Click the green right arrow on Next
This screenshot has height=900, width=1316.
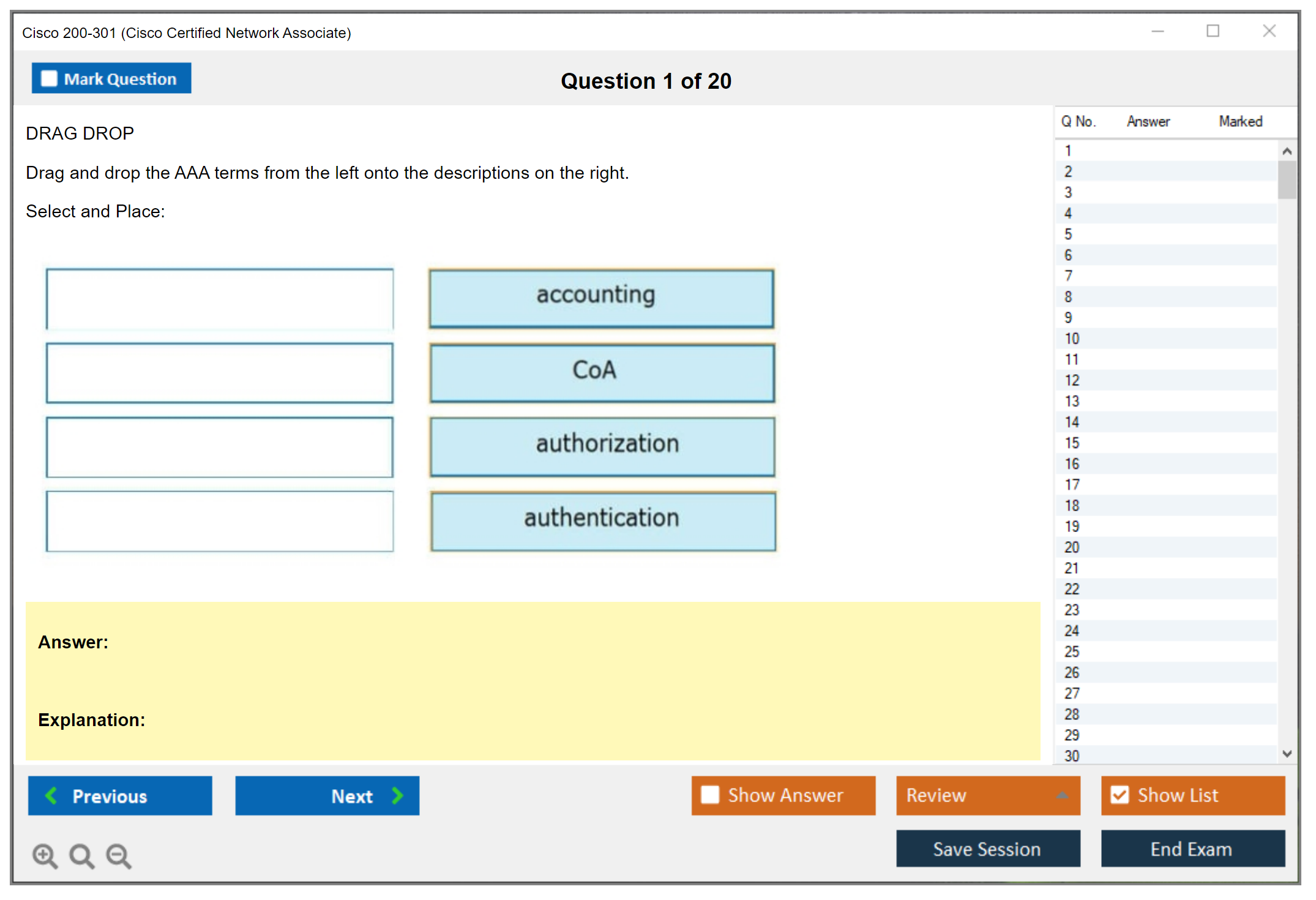(x=397, y=795)
